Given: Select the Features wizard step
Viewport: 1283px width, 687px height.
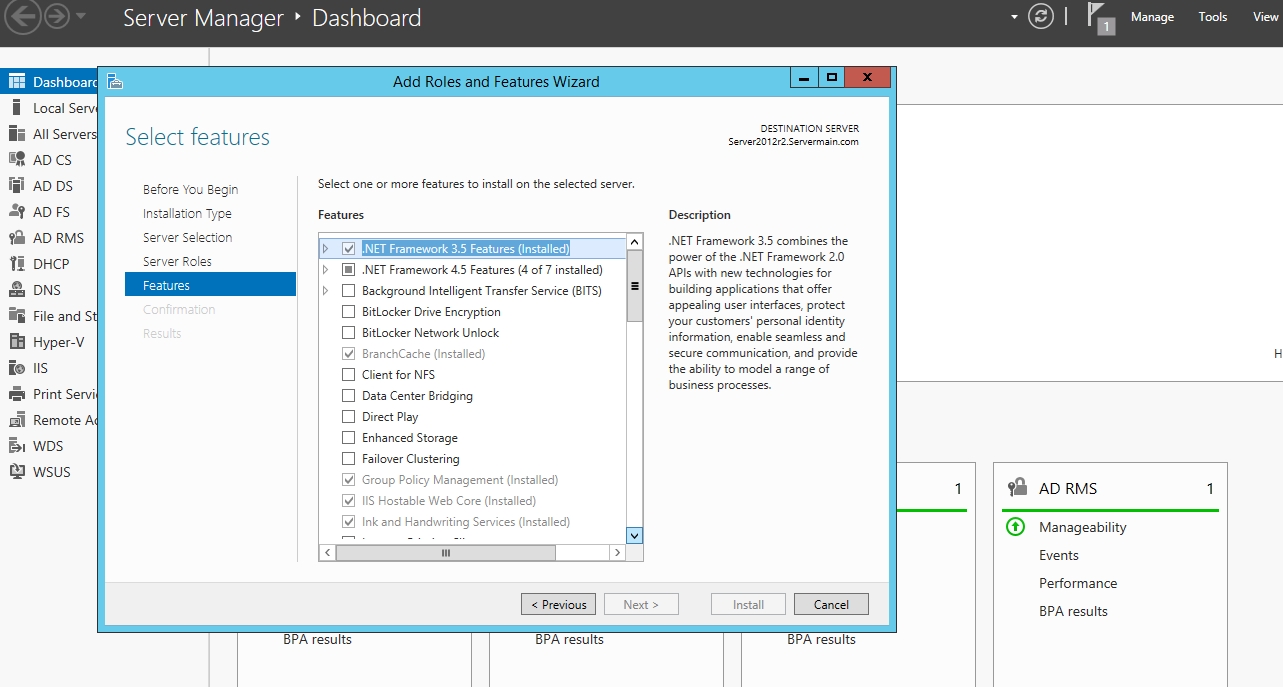Looking at the screenshot, I should click(x=210, y=285).
